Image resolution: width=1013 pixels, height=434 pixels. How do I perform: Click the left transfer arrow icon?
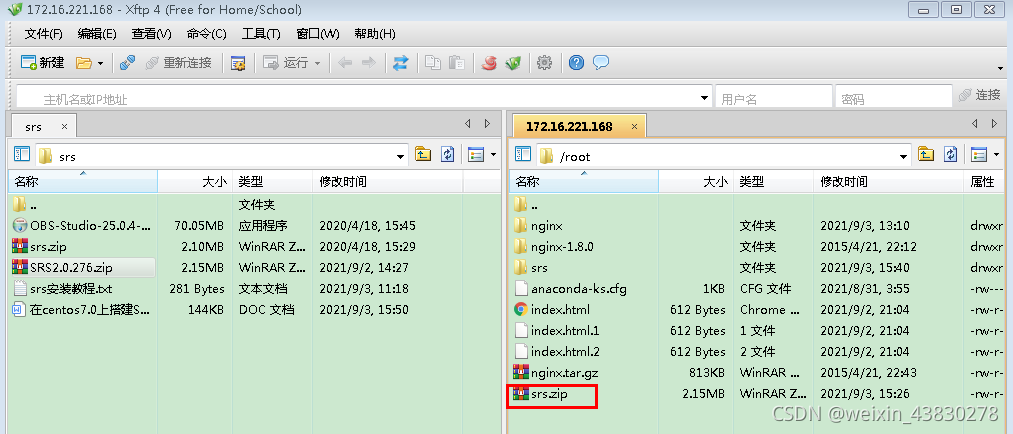coord(345,63)
